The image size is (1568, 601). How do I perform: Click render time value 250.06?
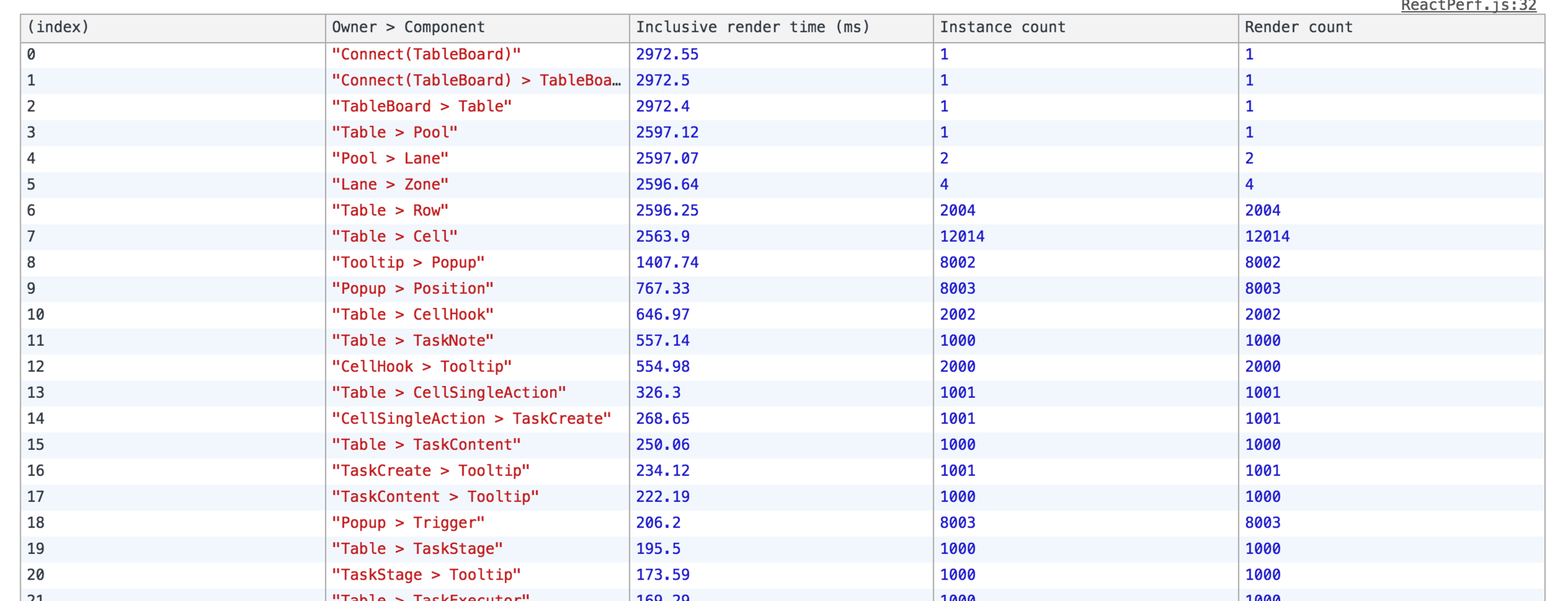click(663, 445)
